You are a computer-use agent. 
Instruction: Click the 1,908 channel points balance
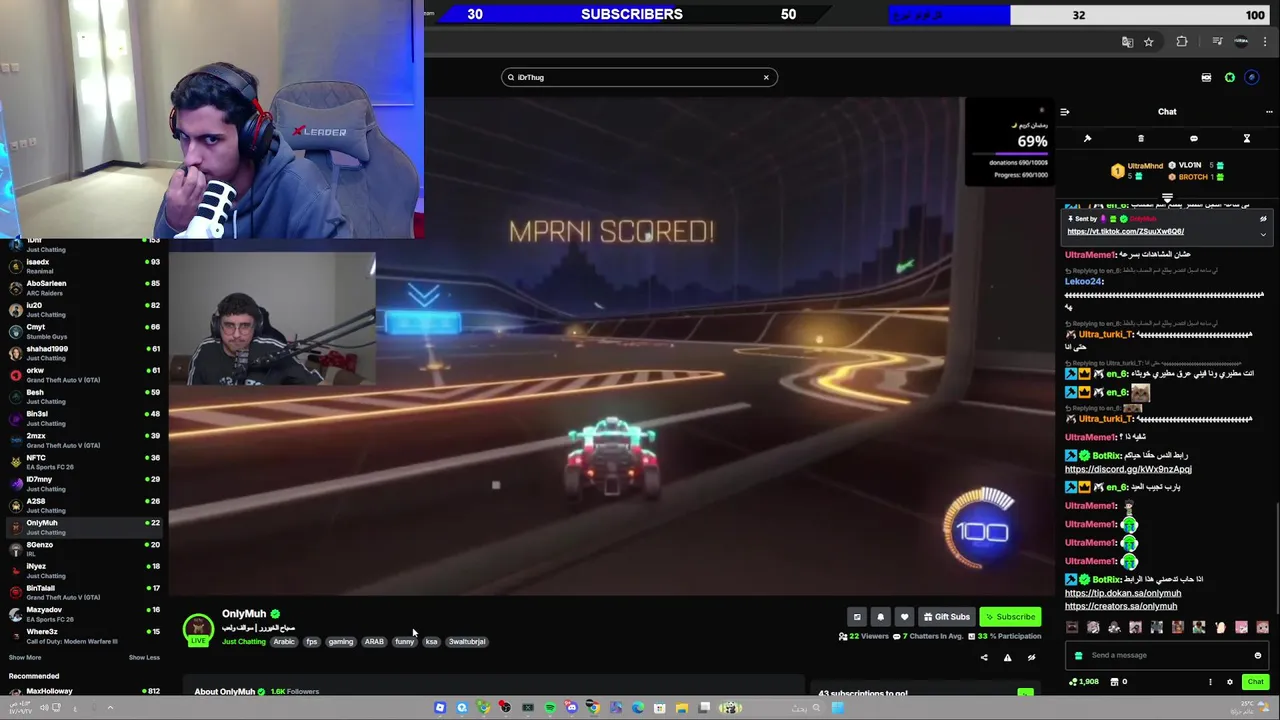[x=1084, y=682]
